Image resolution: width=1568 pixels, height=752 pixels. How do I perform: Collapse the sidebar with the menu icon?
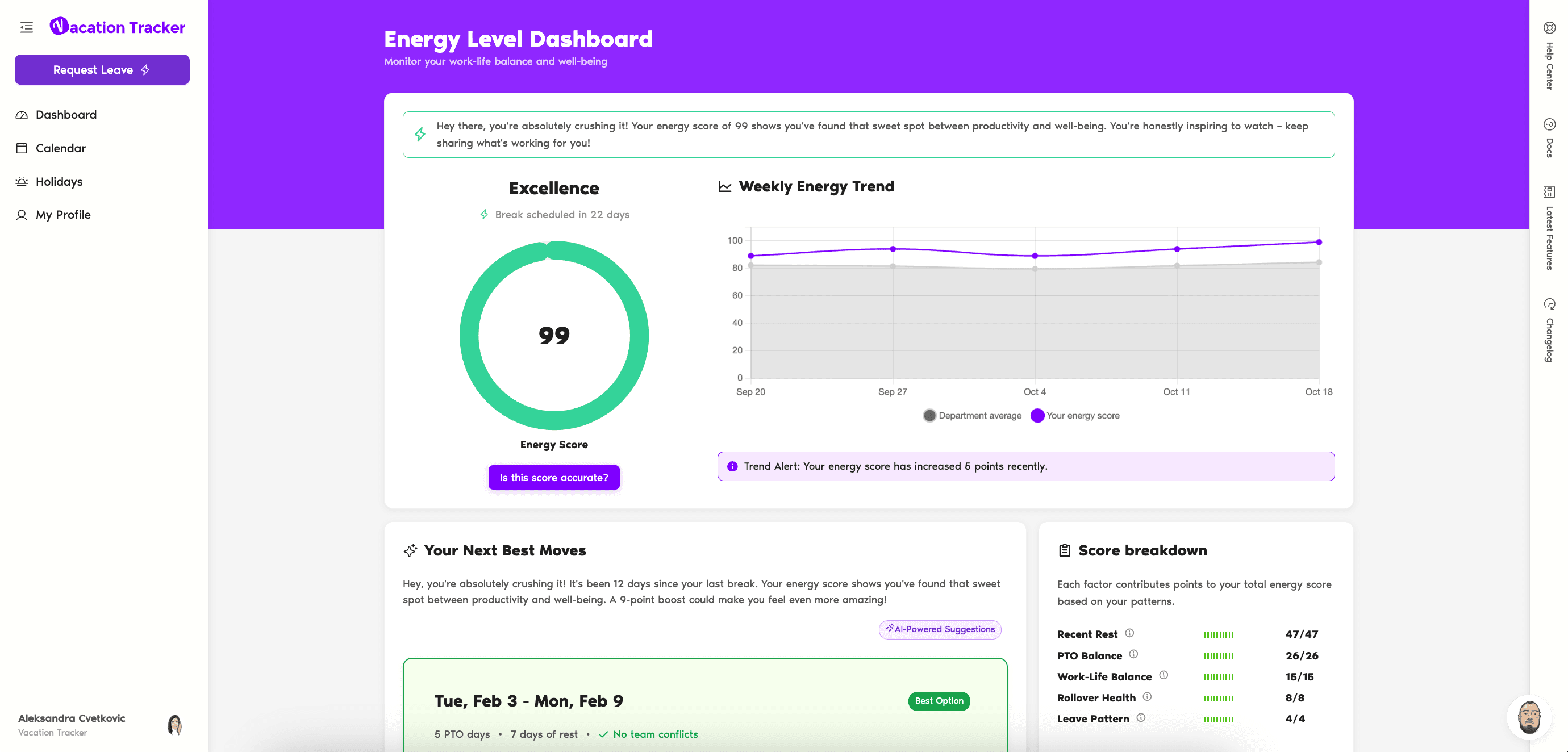pos(26,27)
